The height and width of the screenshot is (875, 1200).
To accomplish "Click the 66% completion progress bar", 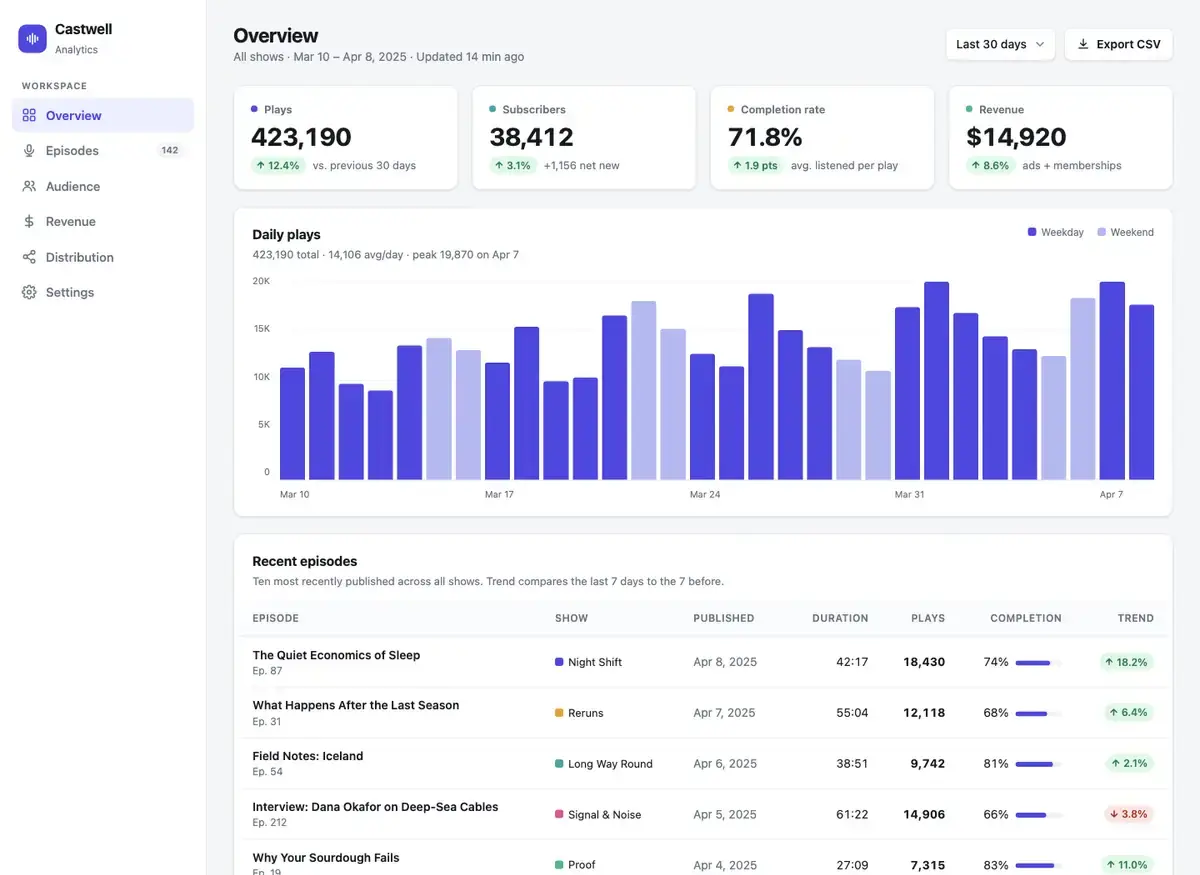I will 1038,815.
